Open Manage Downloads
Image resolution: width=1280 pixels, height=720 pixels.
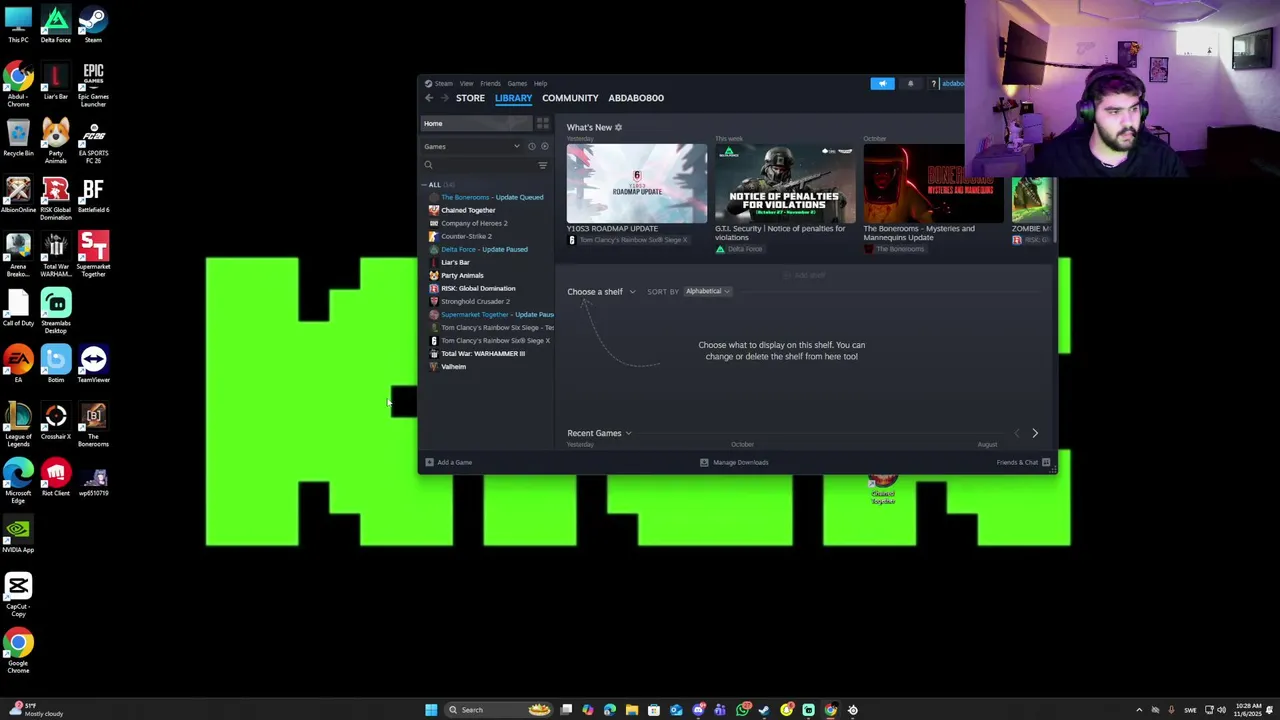tap(734, 462)
